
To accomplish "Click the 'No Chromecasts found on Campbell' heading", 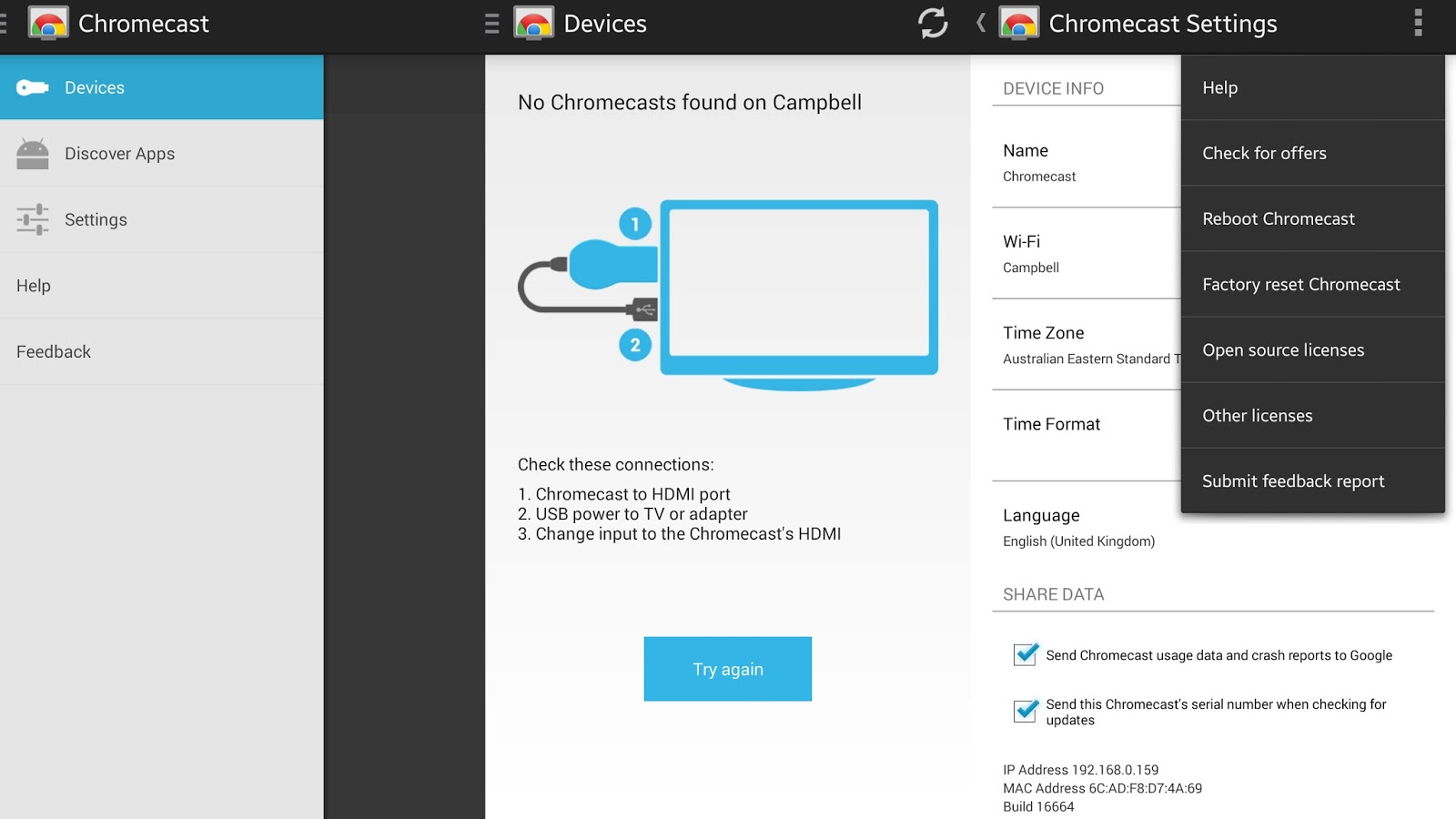I will click(x=690, y=103).
